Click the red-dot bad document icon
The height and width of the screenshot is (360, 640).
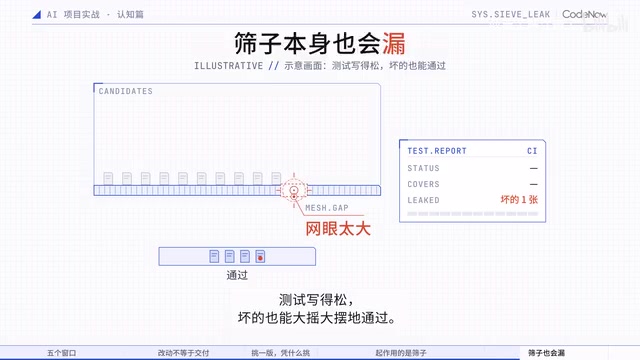(x=260, y=256)
